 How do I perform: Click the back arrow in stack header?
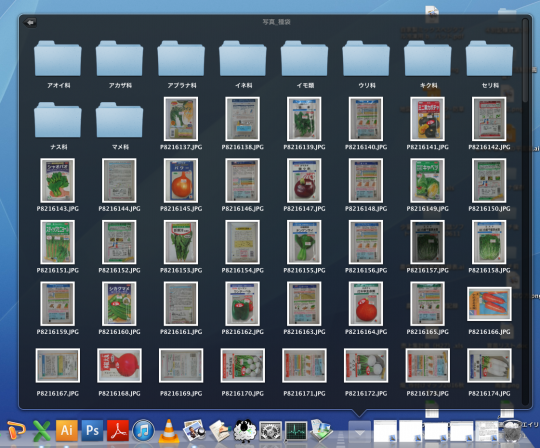click(30, 22)
